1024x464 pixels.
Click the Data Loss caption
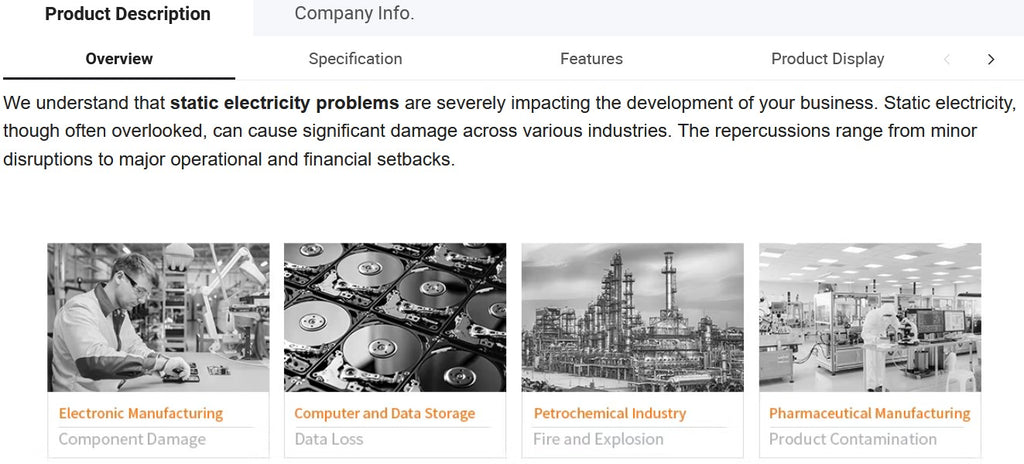click(x=329, y=439)
